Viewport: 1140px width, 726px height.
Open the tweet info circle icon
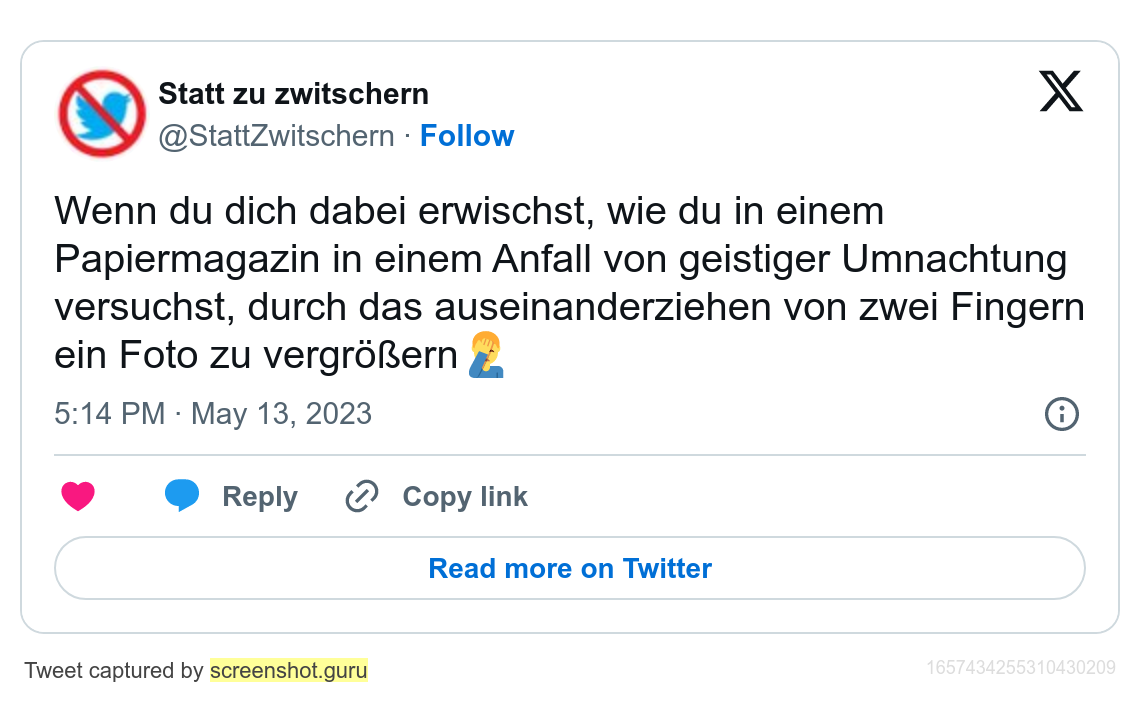(1061, 414)
